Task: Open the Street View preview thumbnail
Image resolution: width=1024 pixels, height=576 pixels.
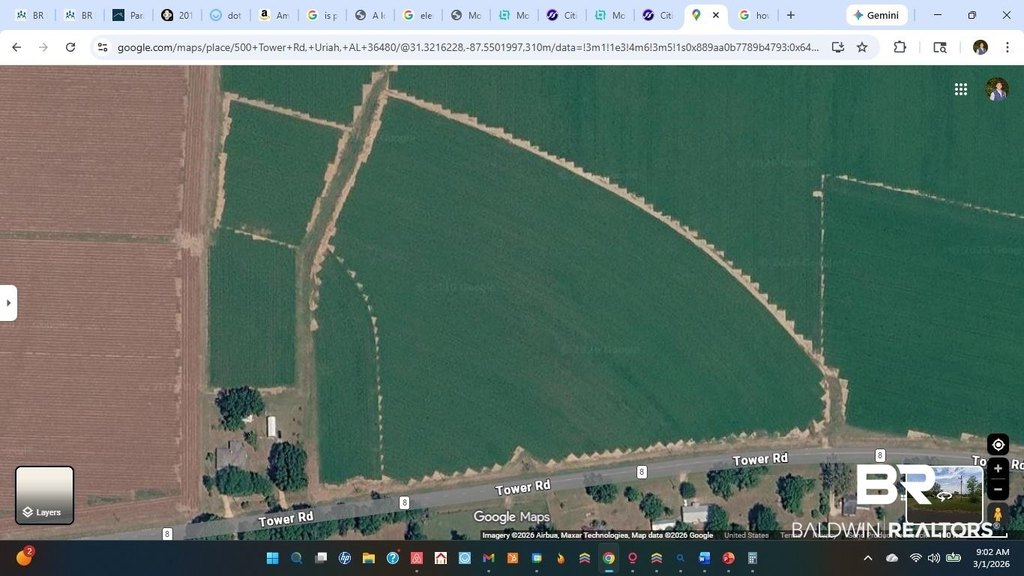Action: tap(944, 496)
